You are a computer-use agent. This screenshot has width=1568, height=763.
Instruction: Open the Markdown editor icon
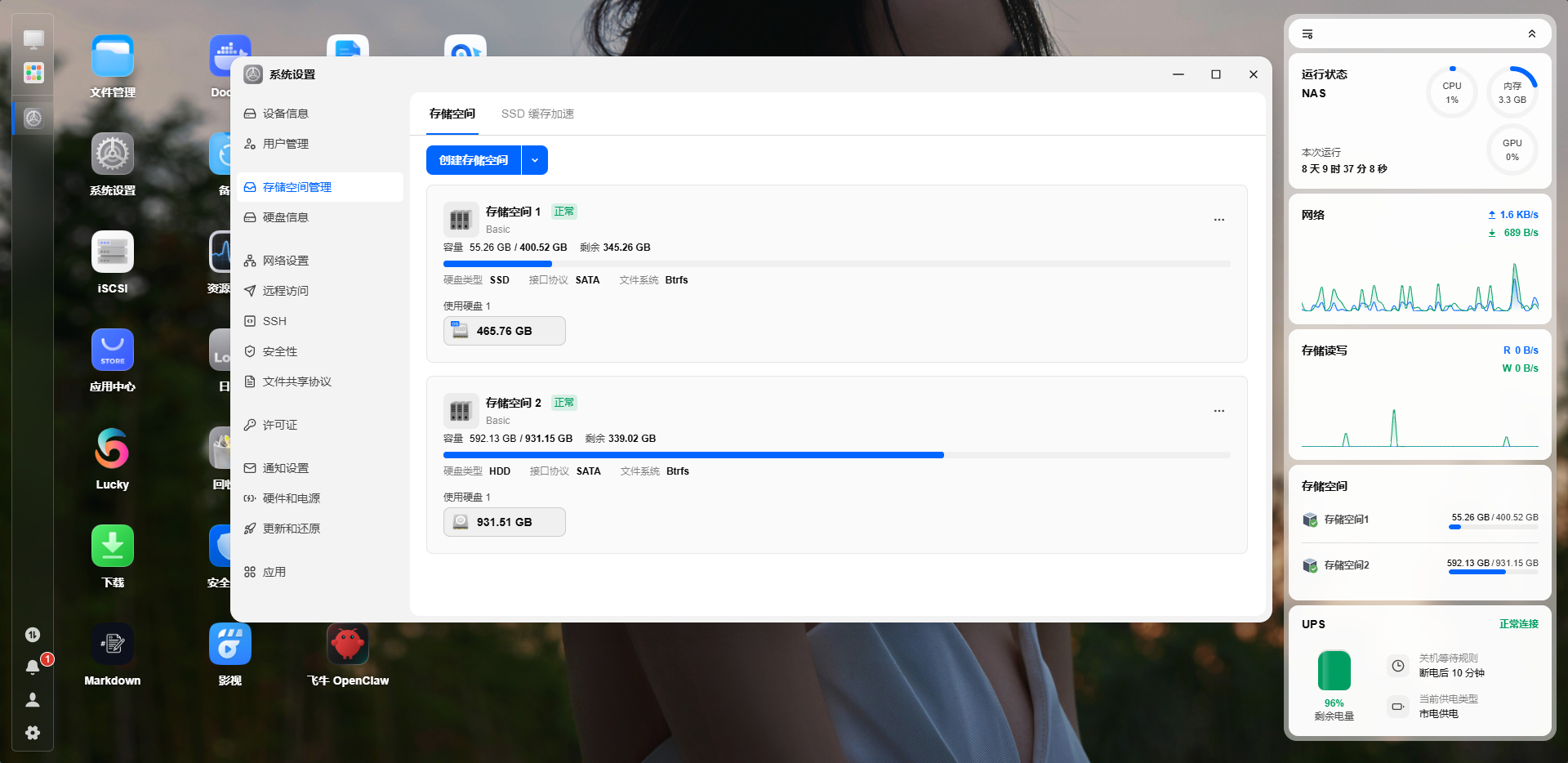coord(113,644)
